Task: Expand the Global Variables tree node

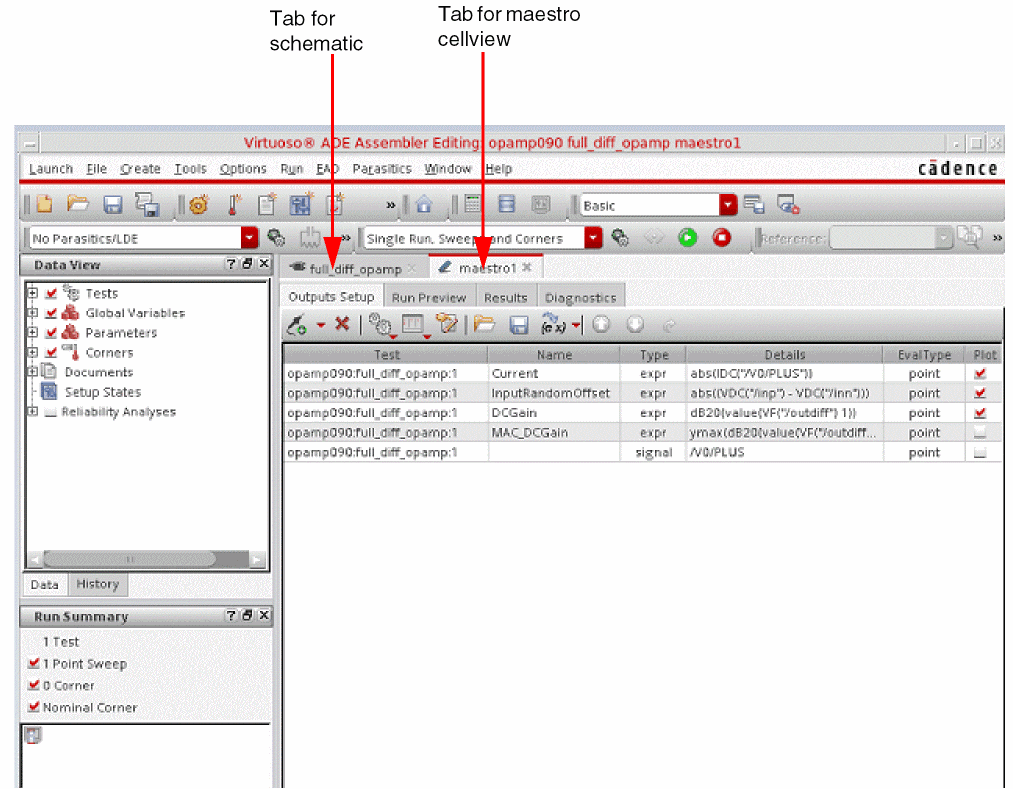Action: pyautogui.click(x=32, y=313)
